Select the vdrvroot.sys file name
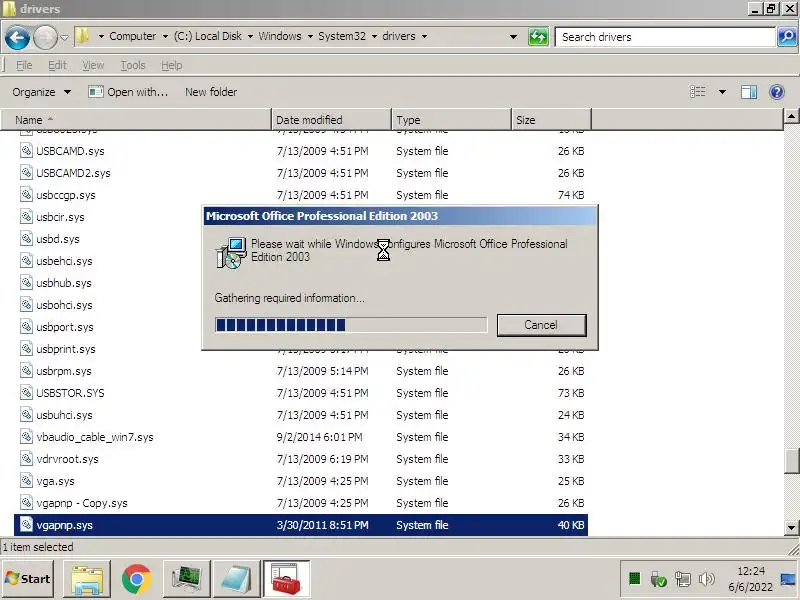Viewport: 800px width, 600px height. click(x=67, y=459)
